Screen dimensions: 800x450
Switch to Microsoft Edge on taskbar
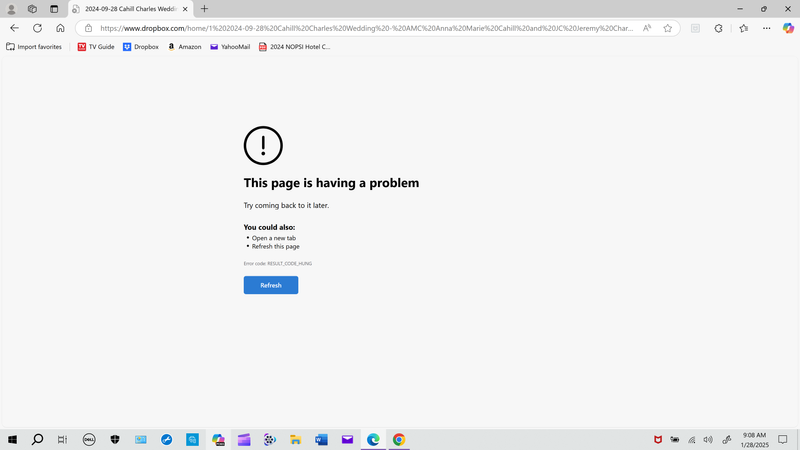point(373,439)
